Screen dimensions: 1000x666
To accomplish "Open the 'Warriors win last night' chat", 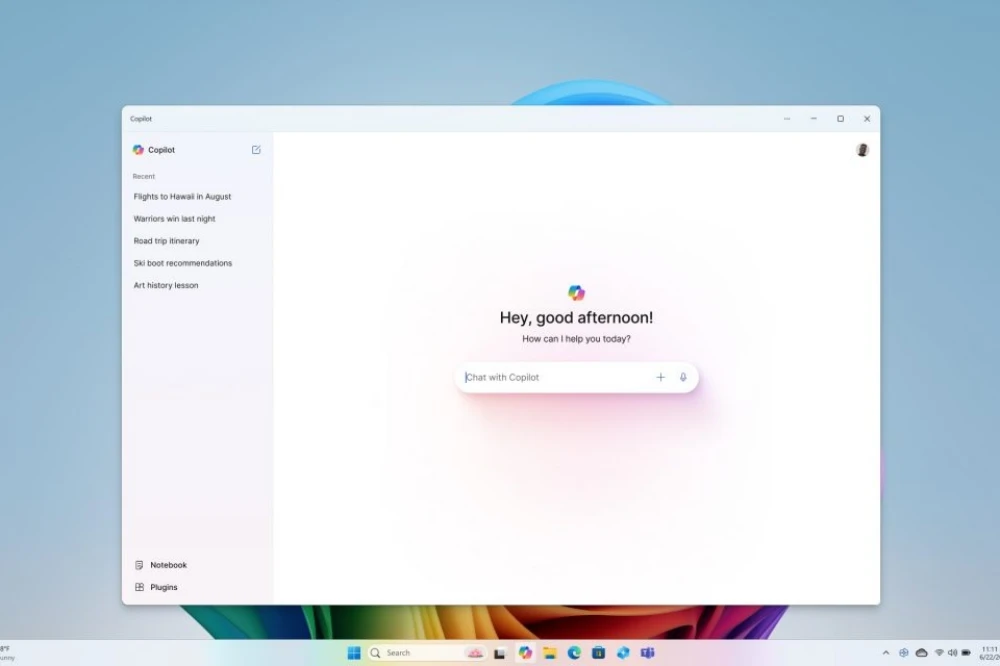I will click(x=174, y=219).
